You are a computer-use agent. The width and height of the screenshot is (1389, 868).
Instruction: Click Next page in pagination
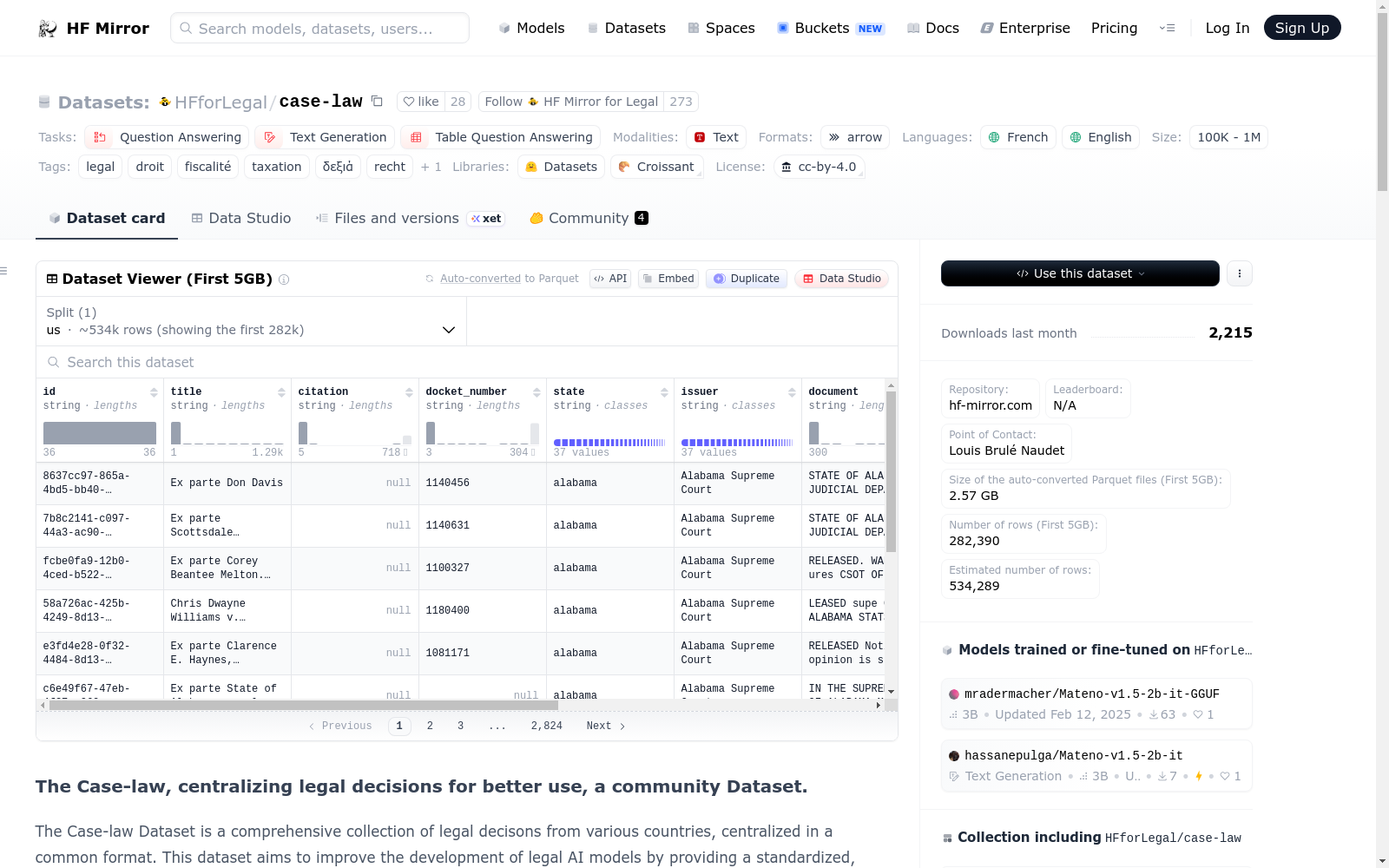tap(606, 726)
